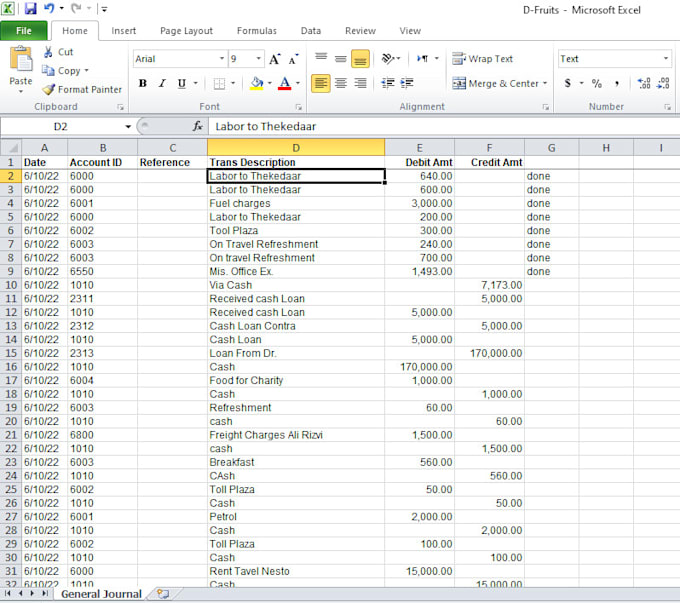Image resolution: width=680 pixels, height=603 pixels.
Task: Increase font size with Grow Font icon
Action: 277,59
